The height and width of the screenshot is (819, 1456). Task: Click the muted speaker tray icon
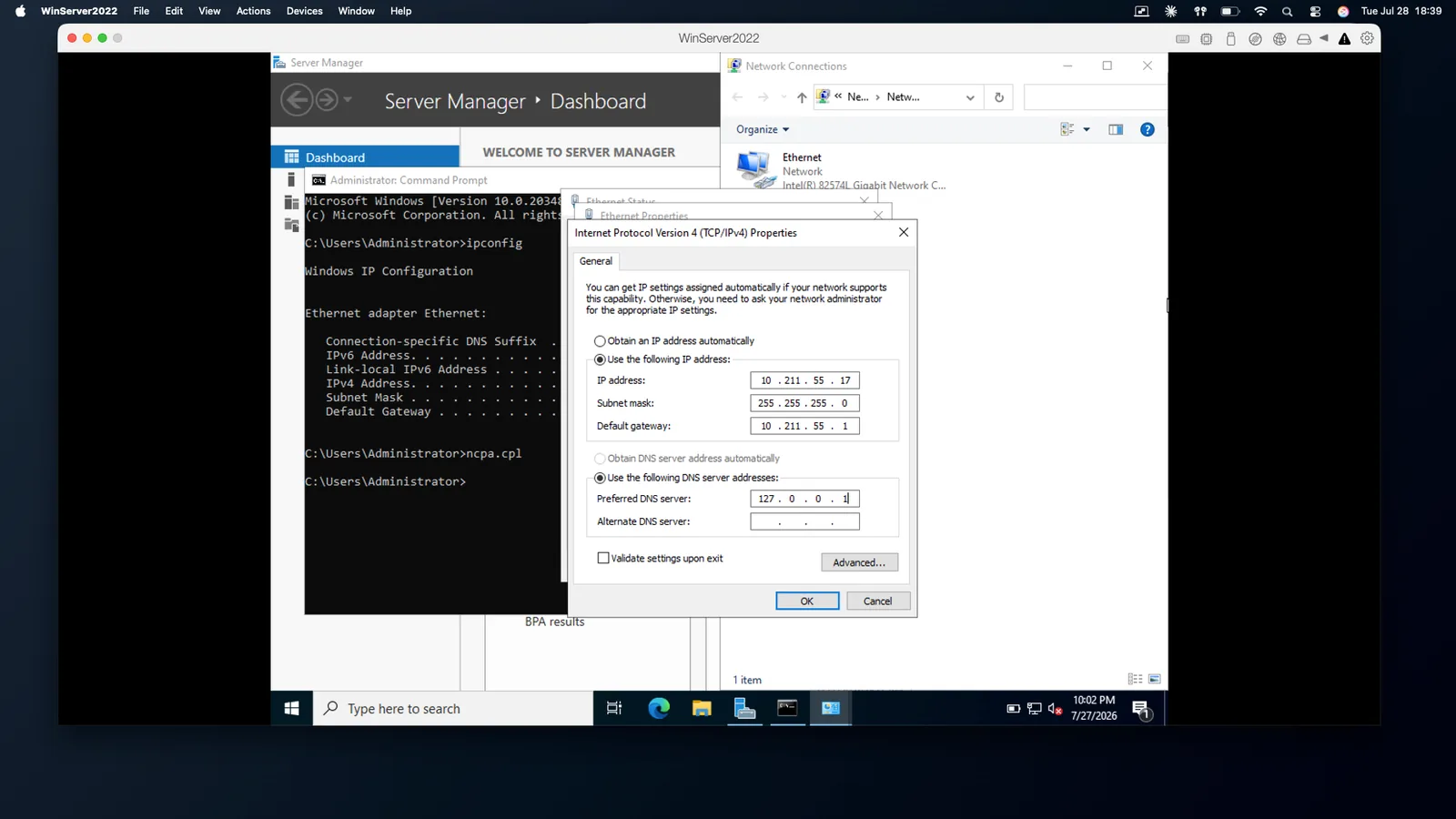(x=1055, y=708)
